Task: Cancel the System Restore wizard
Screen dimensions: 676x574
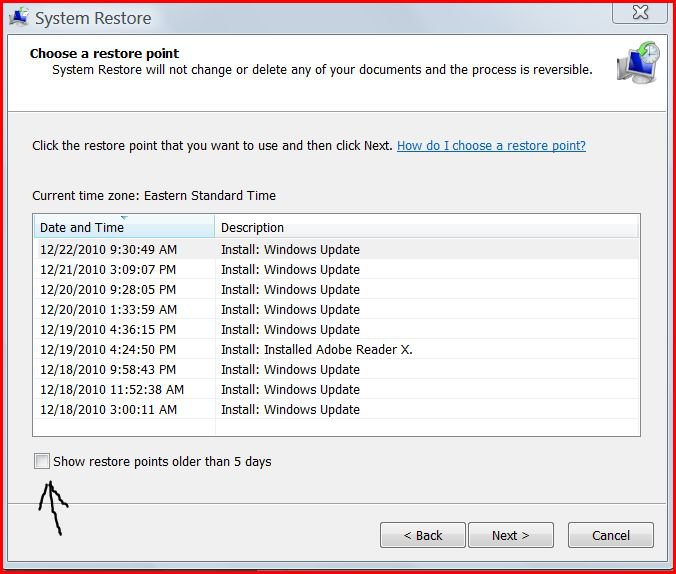Action: [611, 535]
